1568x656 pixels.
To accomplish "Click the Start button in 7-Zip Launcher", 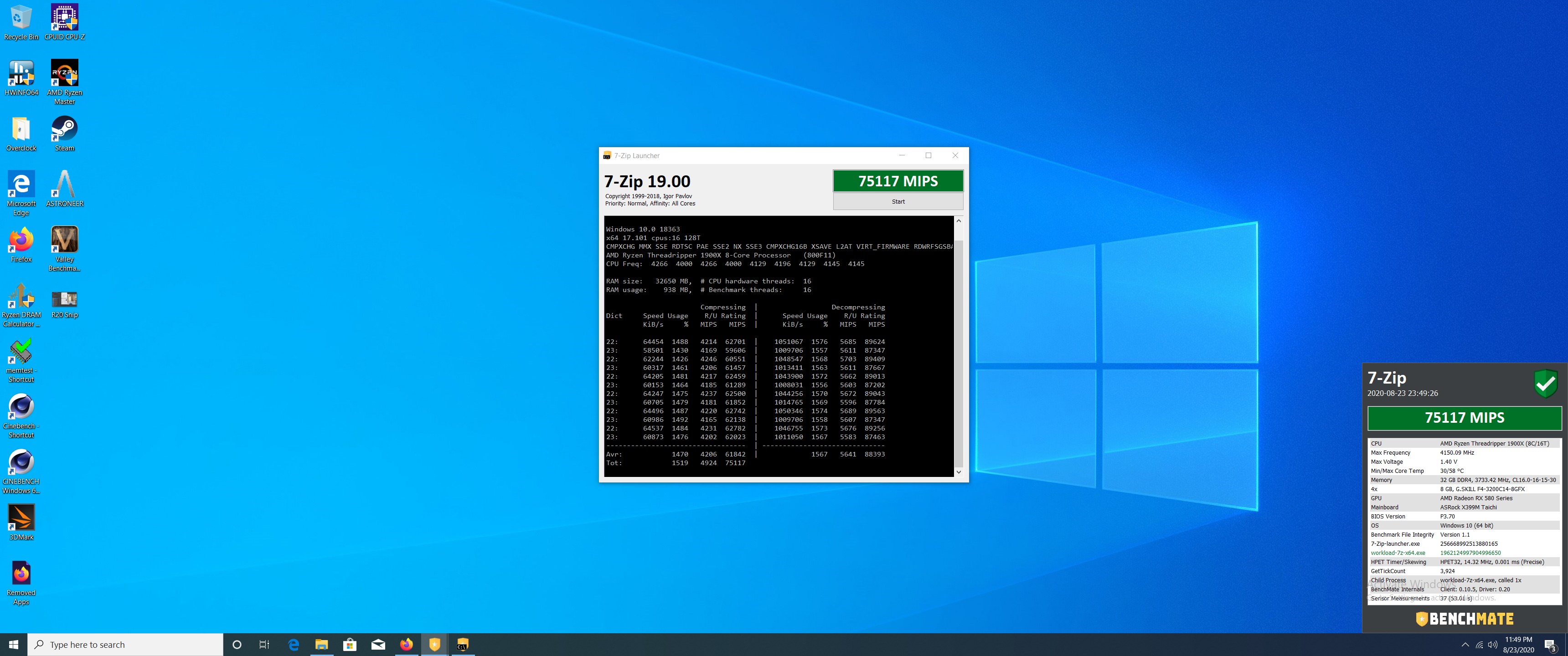I will pos(898,201).
